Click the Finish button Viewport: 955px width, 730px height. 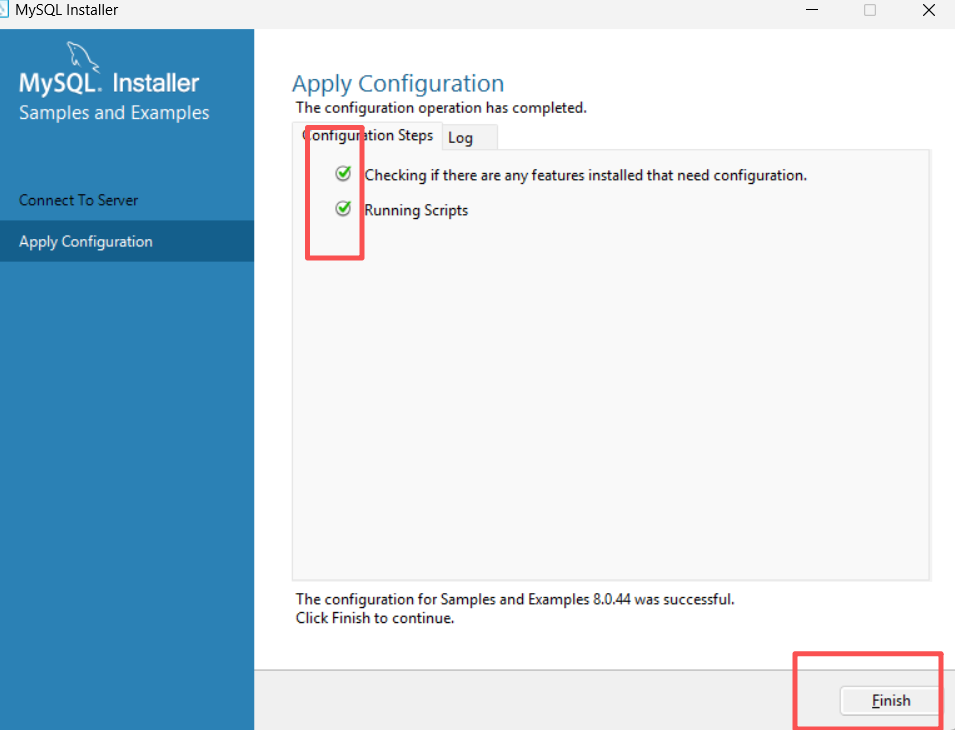click(x=890, y=701)
